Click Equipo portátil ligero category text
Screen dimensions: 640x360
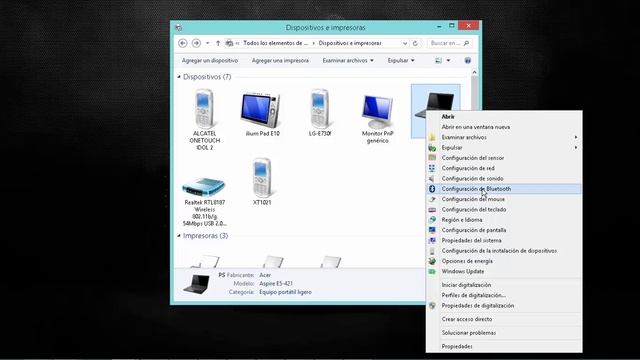[285, 292]
